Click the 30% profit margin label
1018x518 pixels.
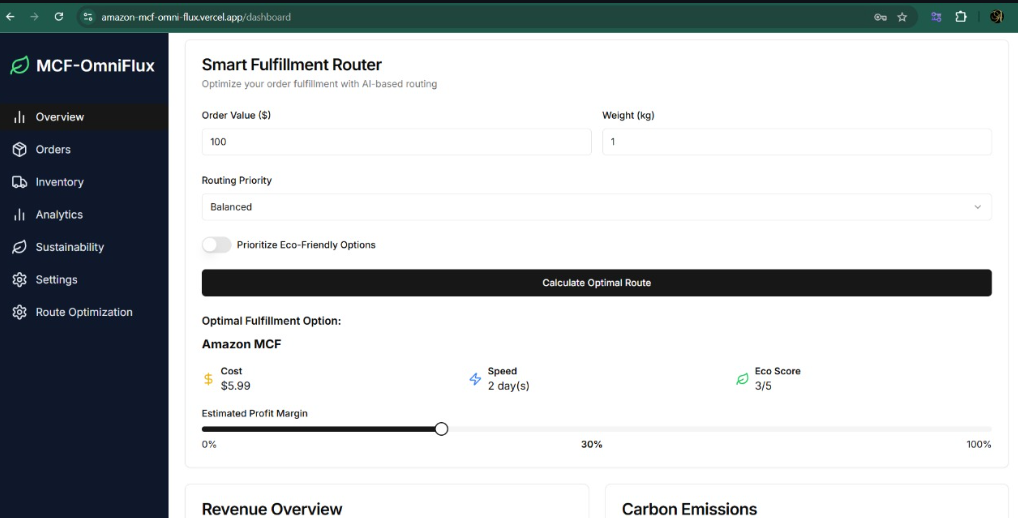click(x=591, y=445)
